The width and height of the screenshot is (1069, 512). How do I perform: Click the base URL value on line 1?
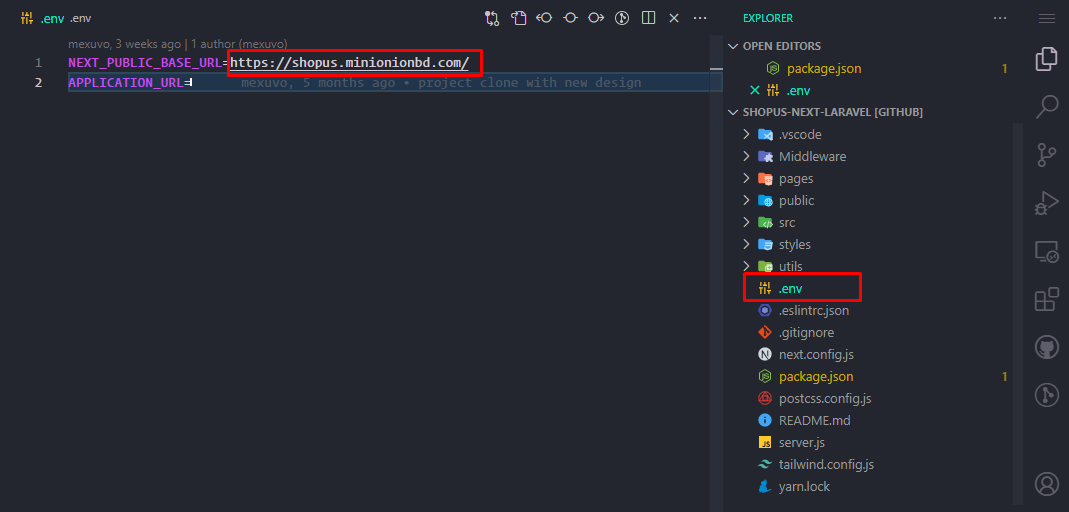349,63
